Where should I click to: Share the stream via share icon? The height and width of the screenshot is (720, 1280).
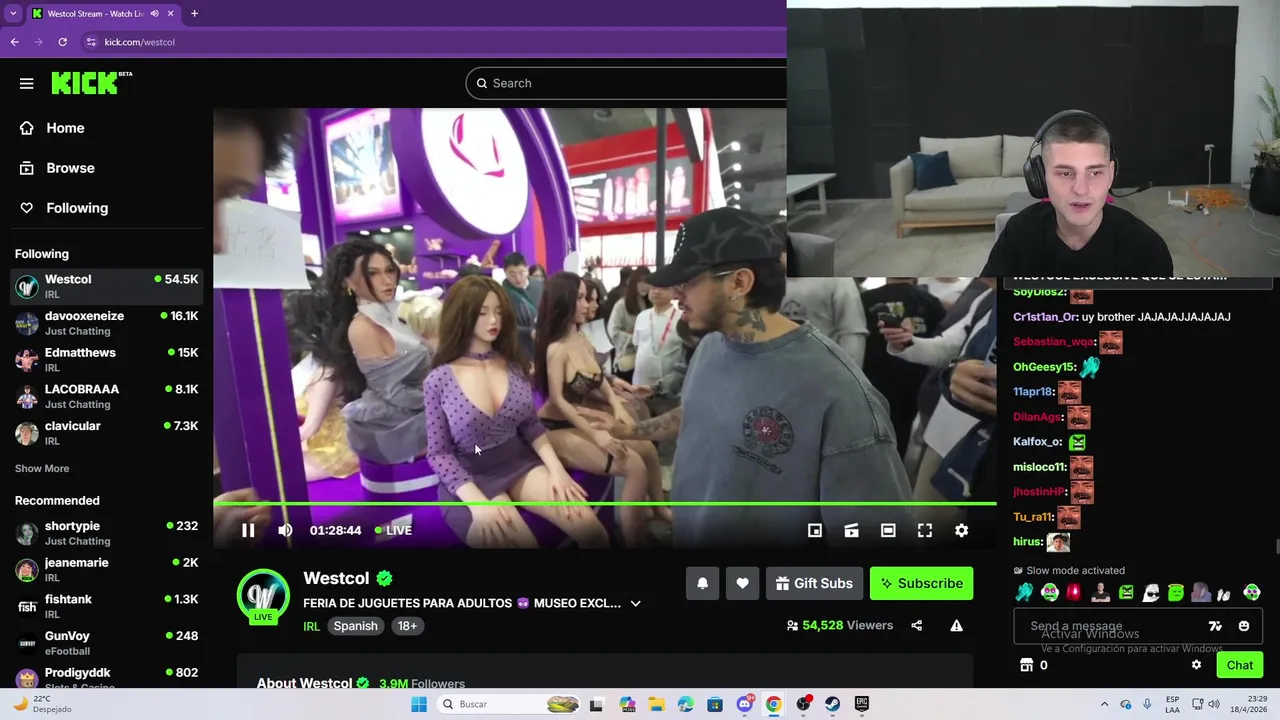click(x=916, y=626)
